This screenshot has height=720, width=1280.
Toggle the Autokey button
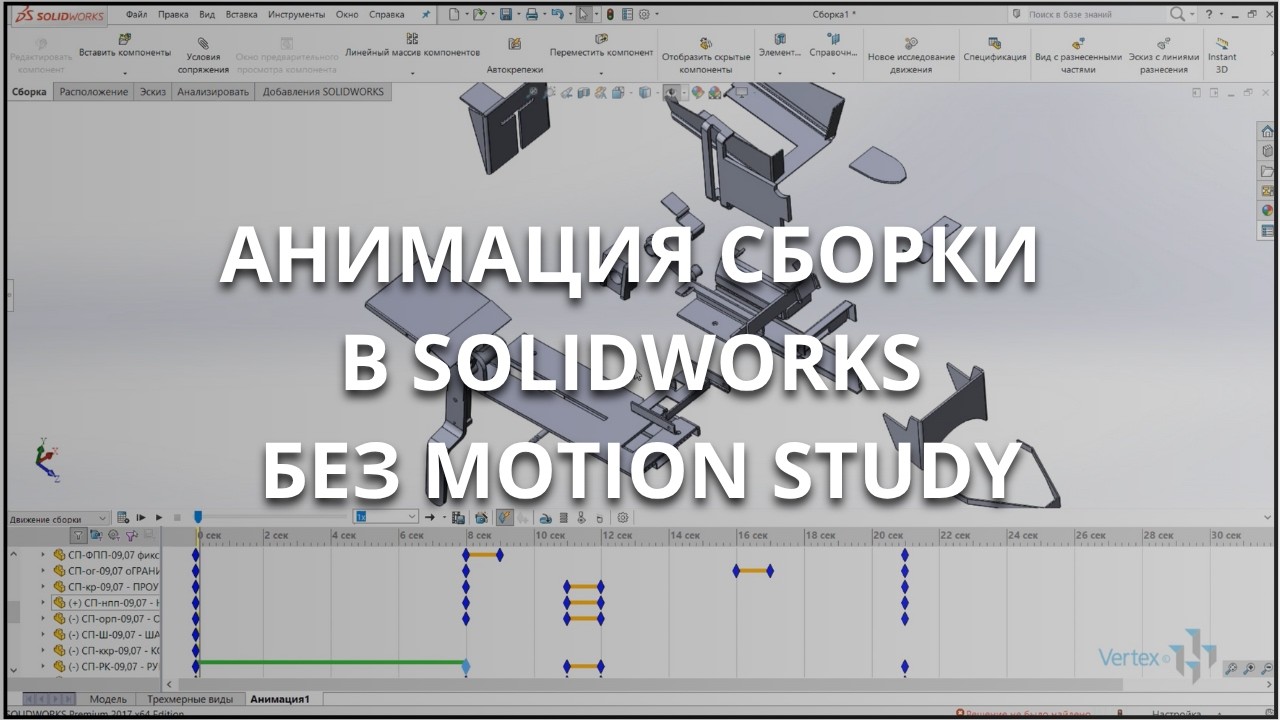(x=505, y=517)
